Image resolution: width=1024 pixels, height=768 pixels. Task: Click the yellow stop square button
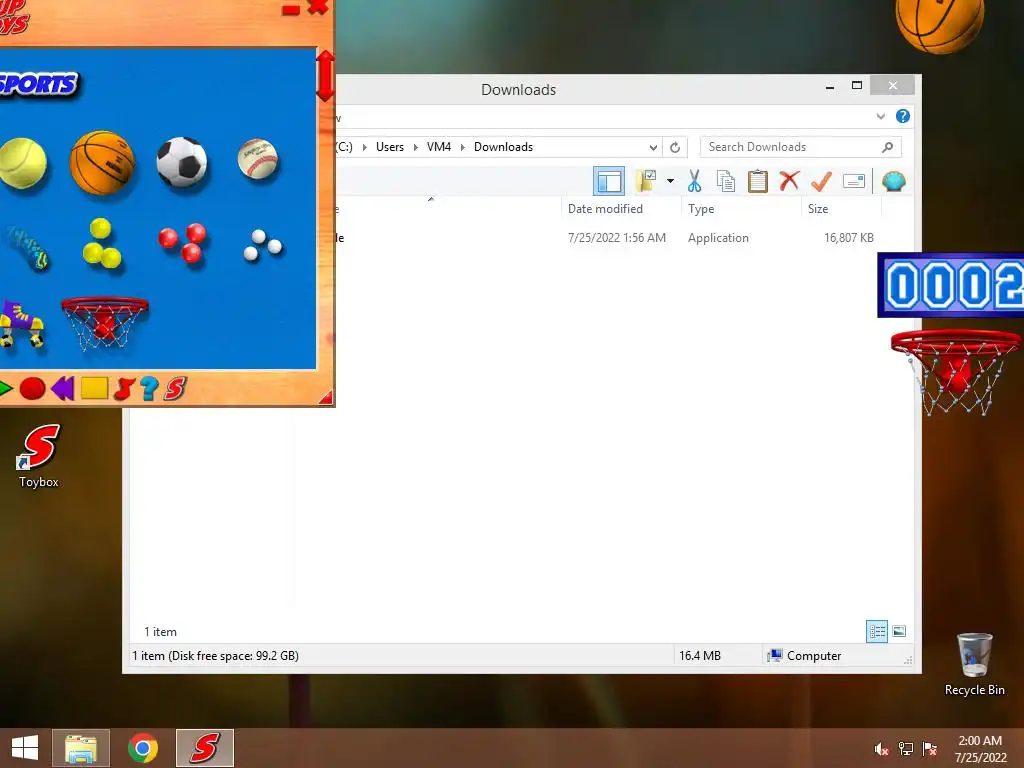[x=94, y=388]
